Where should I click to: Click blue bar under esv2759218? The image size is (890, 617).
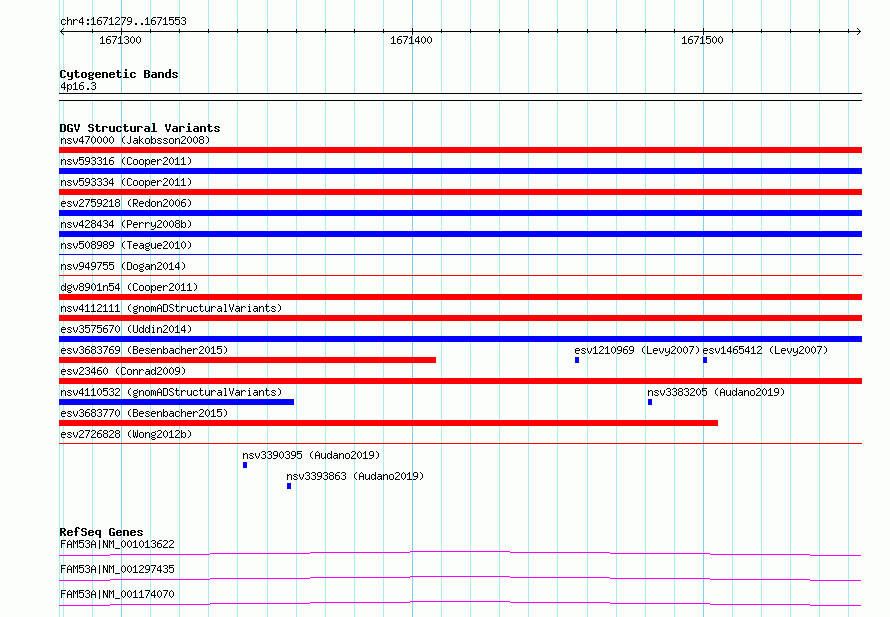460,213
